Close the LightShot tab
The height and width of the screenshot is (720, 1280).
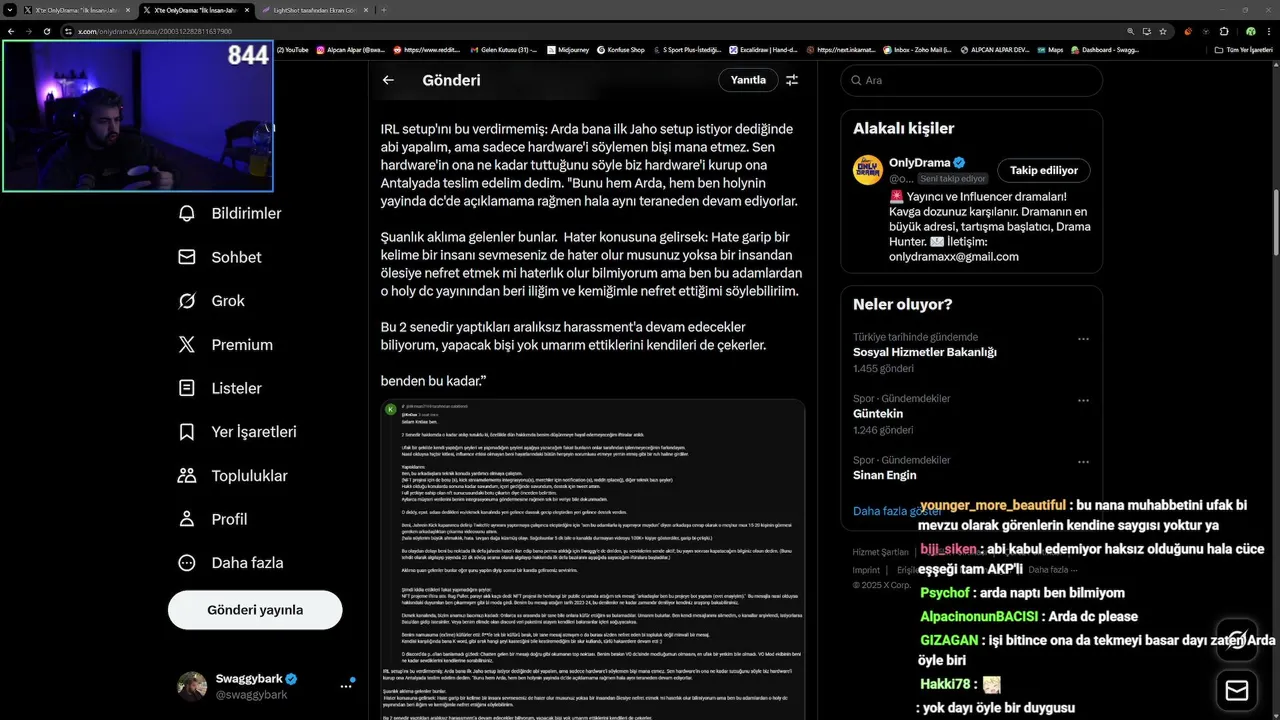364,9
